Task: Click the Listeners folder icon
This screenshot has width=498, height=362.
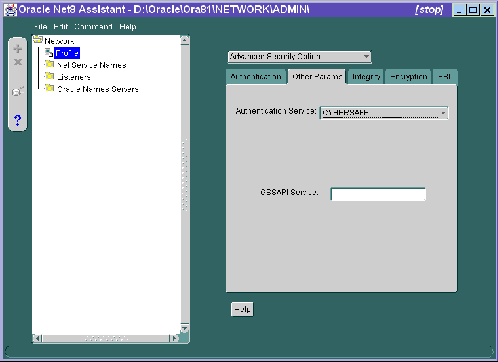Action: 49,76
